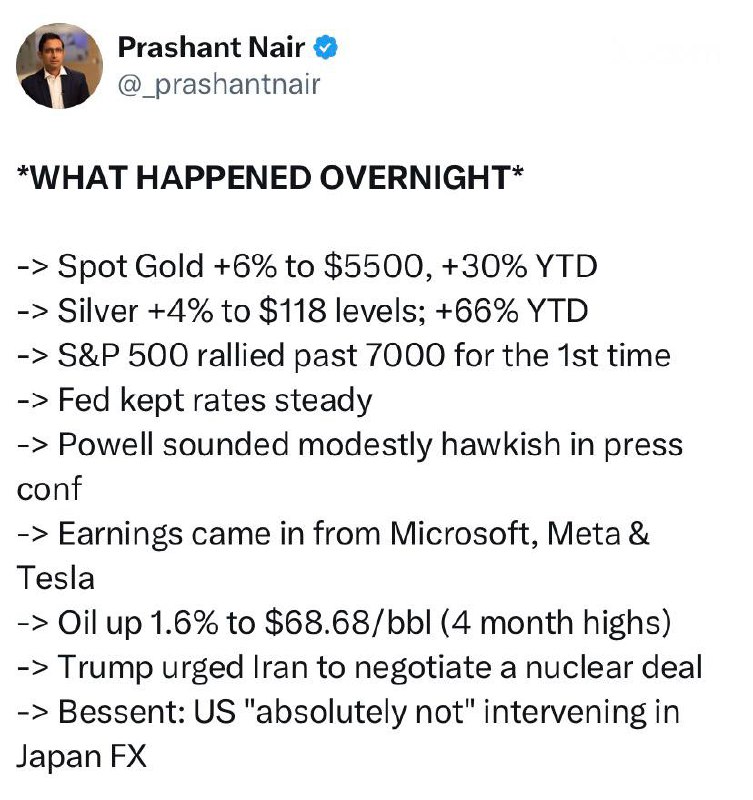This screenshot has height=800, width=753.
Task: Select the S&P 500 rallied past 7000 line
Action: tap(343, 356)
